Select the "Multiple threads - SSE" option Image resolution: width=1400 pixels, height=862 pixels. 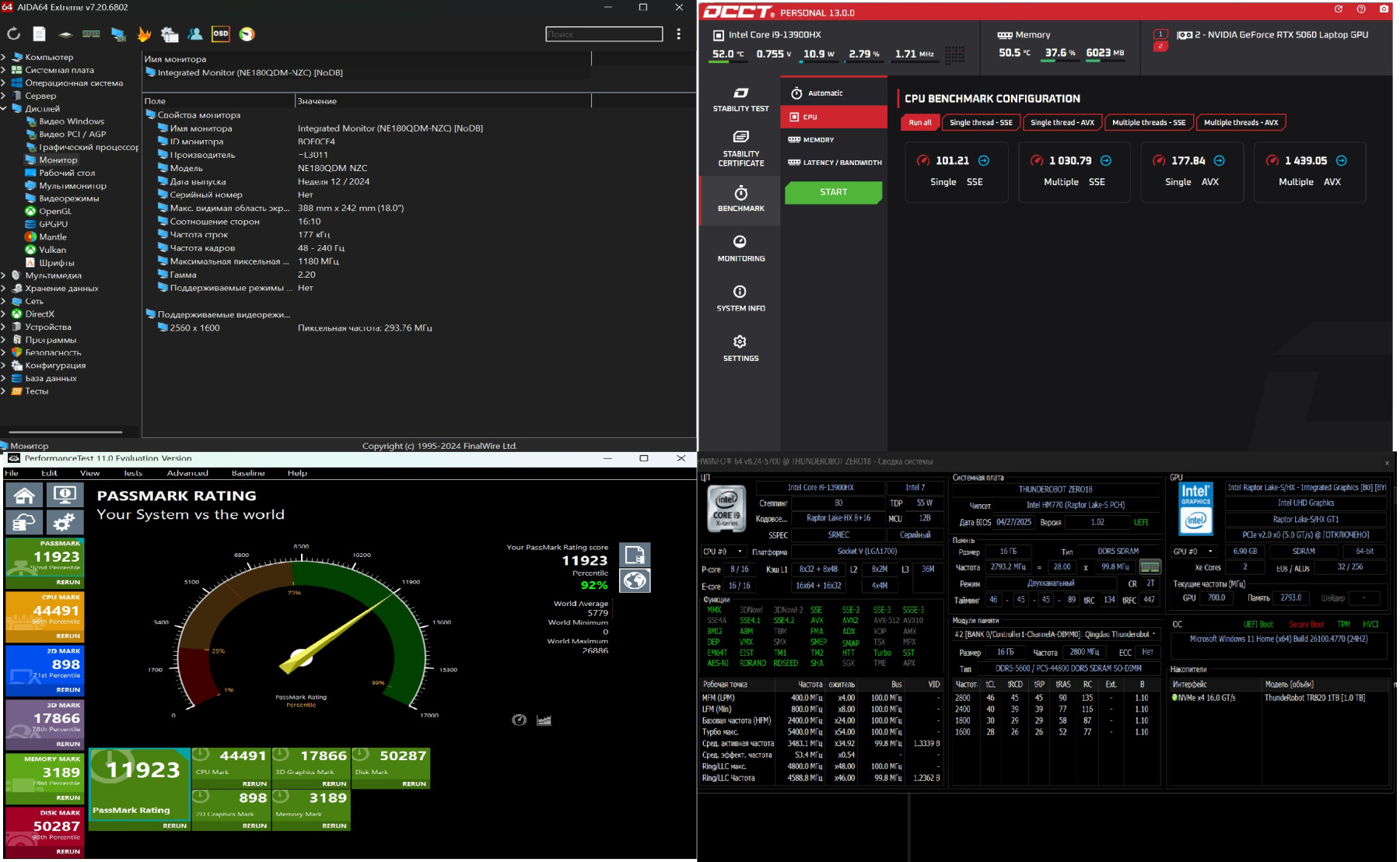[1148, 122]
